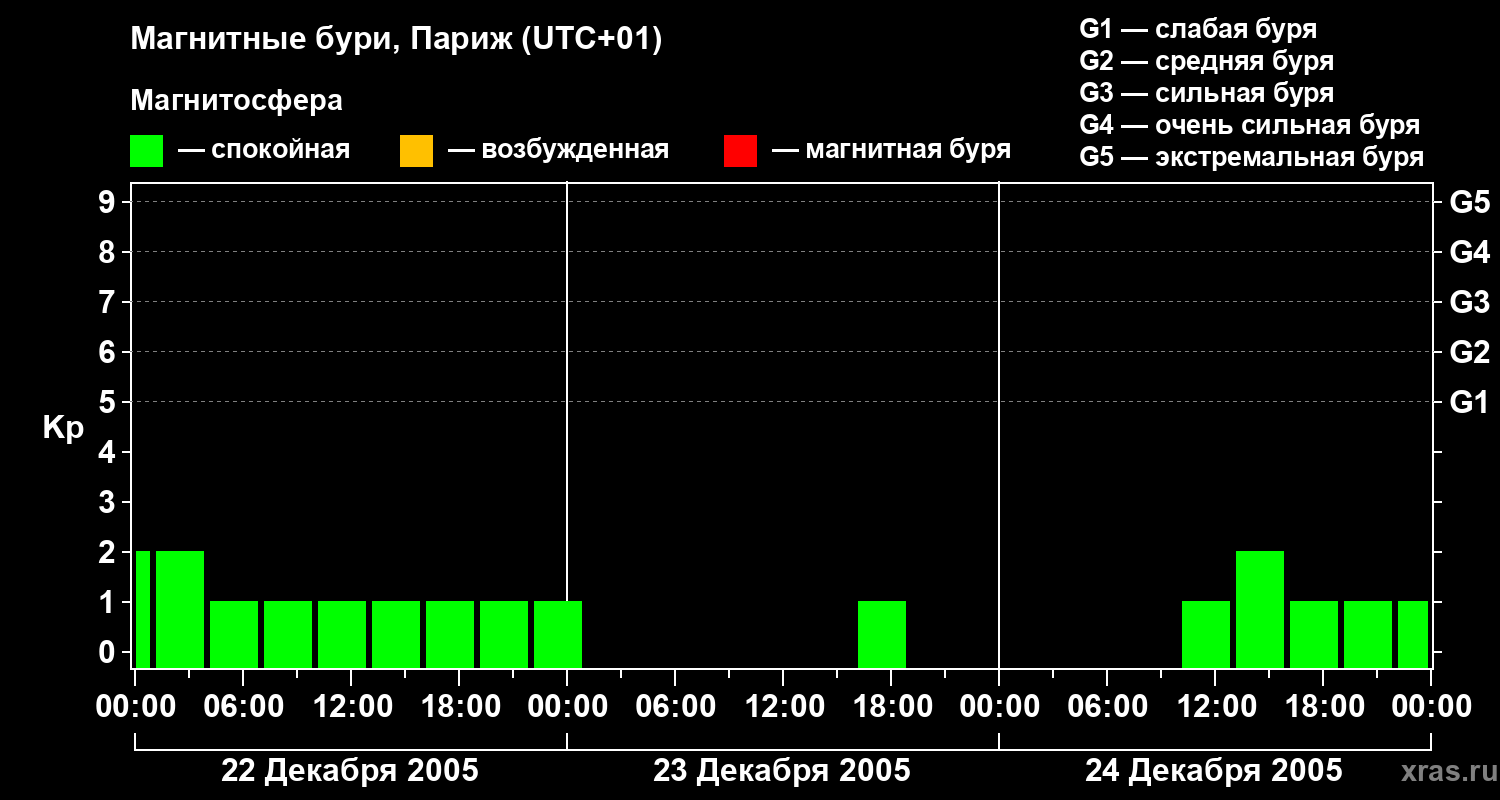
Task: Click the Kp 2 bar on 24 December
Action: [1260, 609]
